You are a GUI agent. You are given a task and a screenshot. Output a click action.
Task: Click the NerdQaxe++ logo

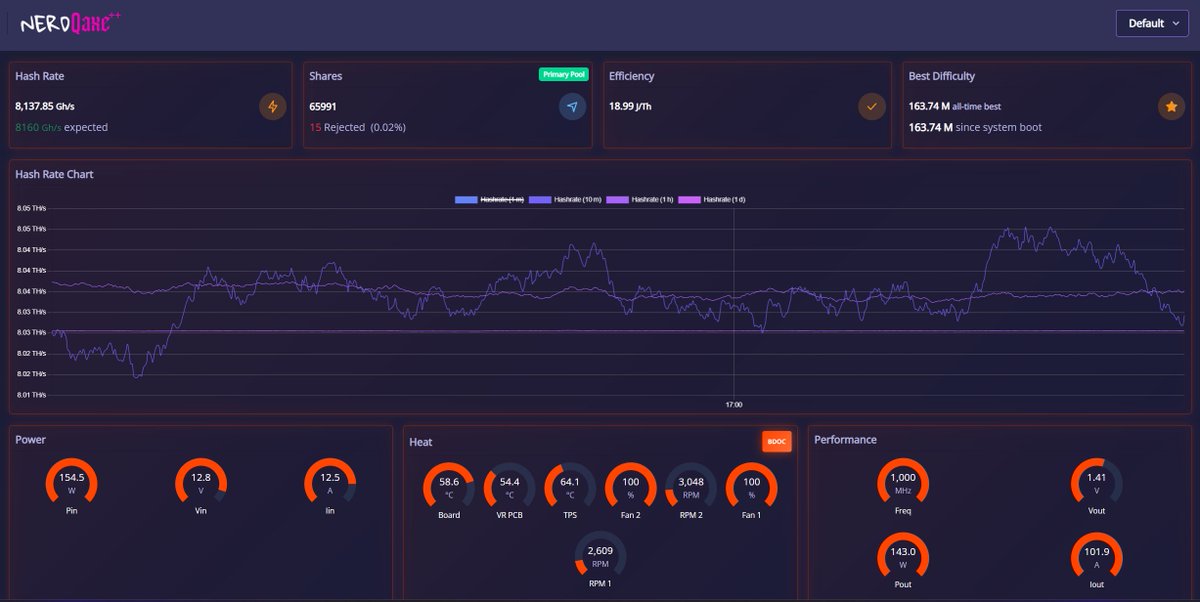69,23
